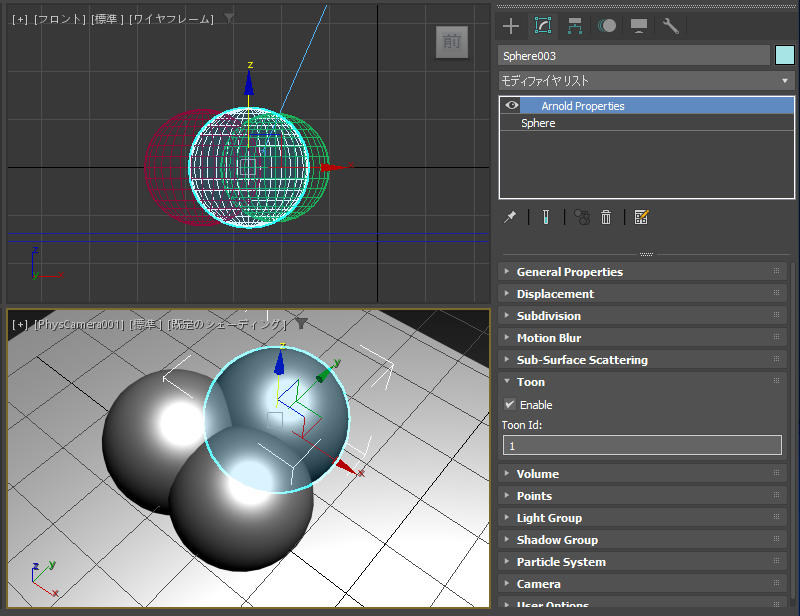Screen dimensions: 800x616
Task: Remove modifier with the trash icon
Action: (606, 217)
